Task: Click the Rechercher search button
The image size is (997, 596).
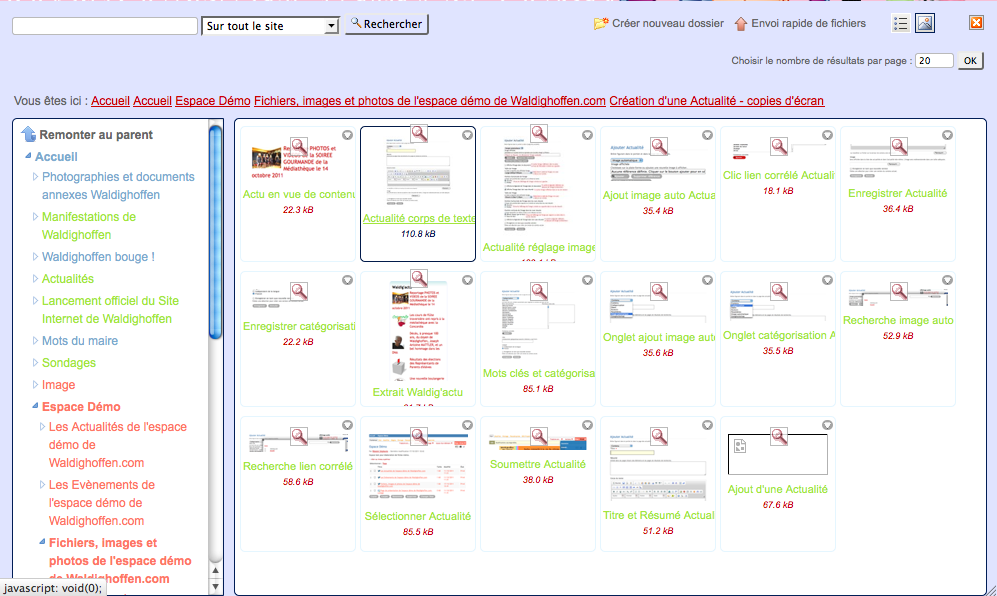Action: pyautogui.click(x=387, y=24)
